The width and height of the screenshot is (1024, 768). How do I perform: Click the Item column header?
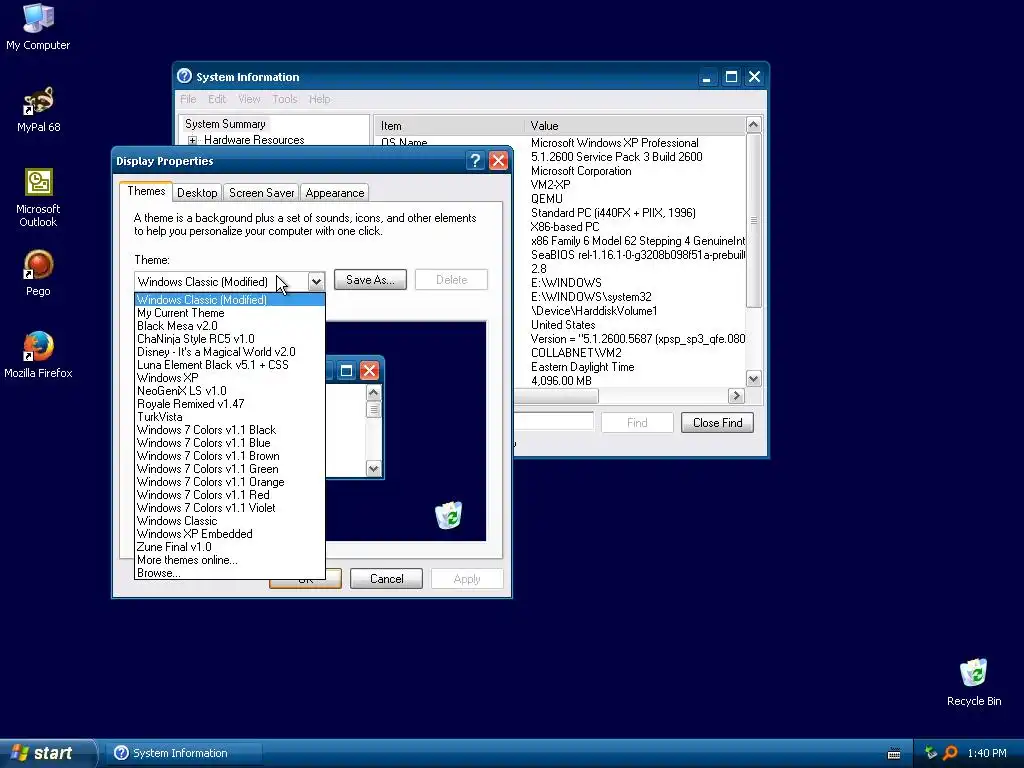point(448,125)
